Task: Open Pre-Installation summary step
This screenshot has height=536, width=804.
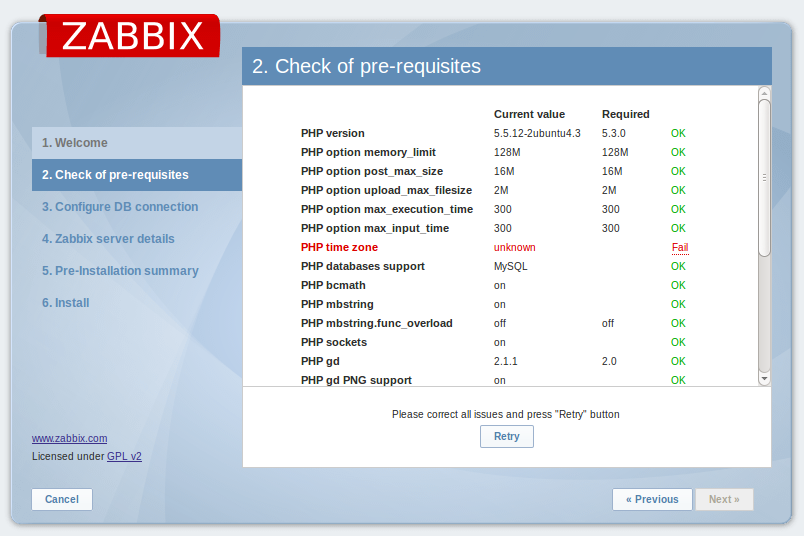Action: click(x=120, y=271)
